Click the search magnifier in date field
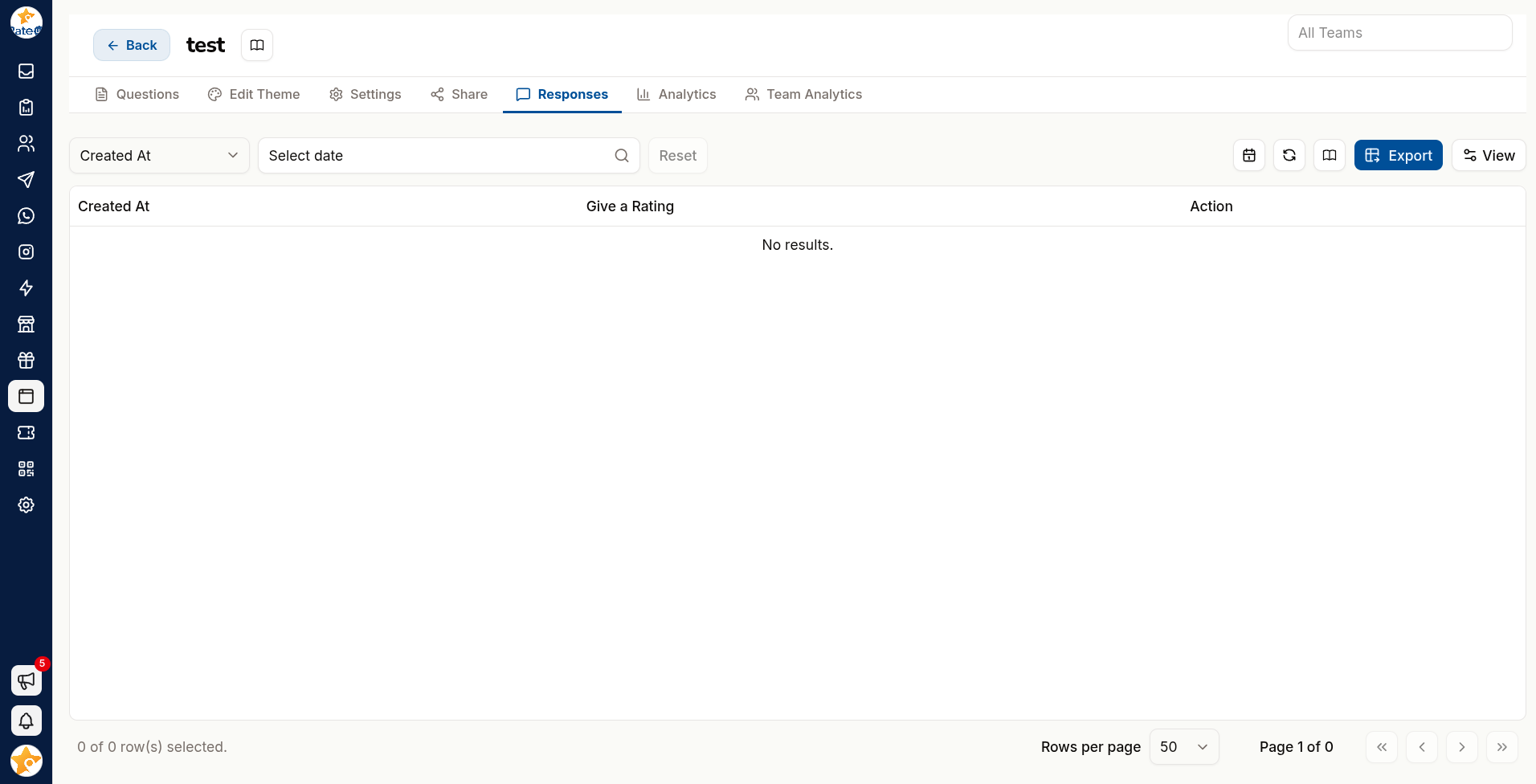 click(622, 155)
